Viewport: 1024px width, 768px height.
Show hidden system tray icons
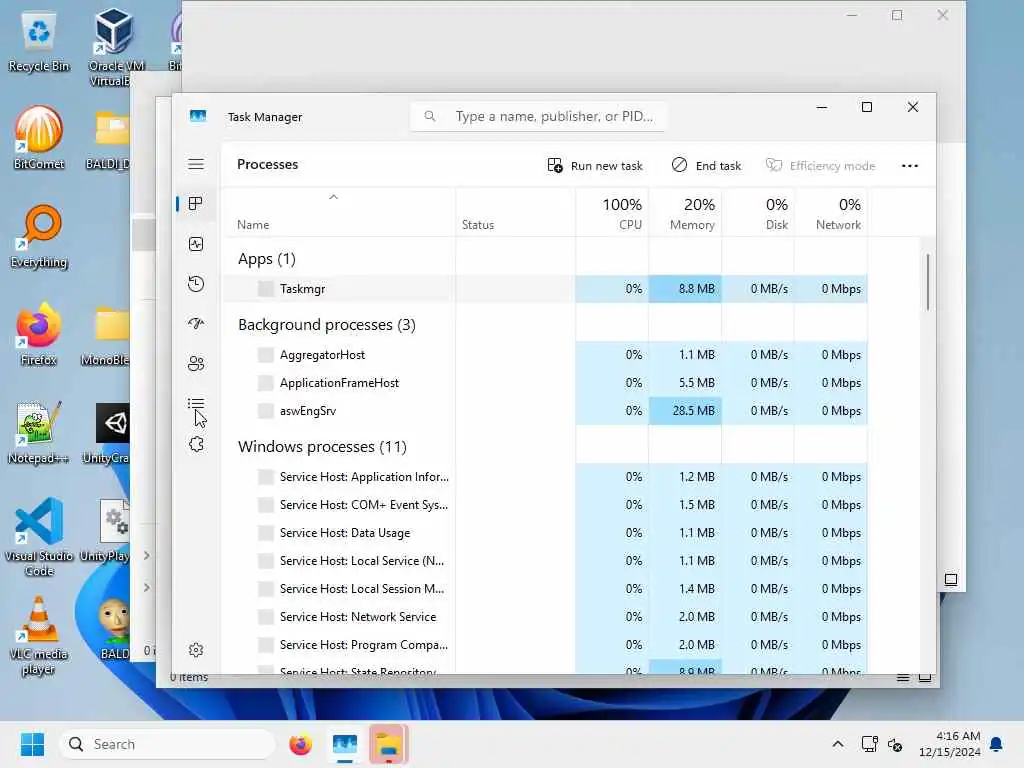(838, 744)
